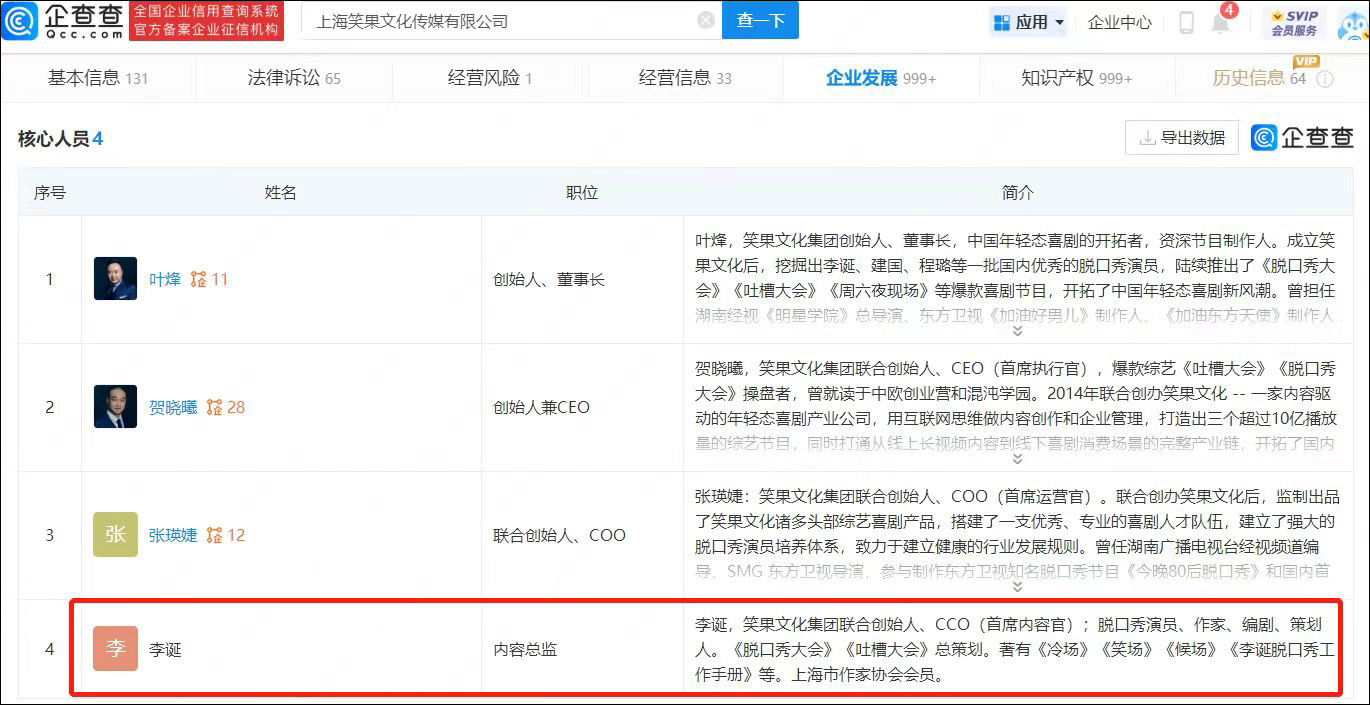The image size is (1370, 705).
Task: Open the 张瑛婕 name link
Action: click(173, 536)
